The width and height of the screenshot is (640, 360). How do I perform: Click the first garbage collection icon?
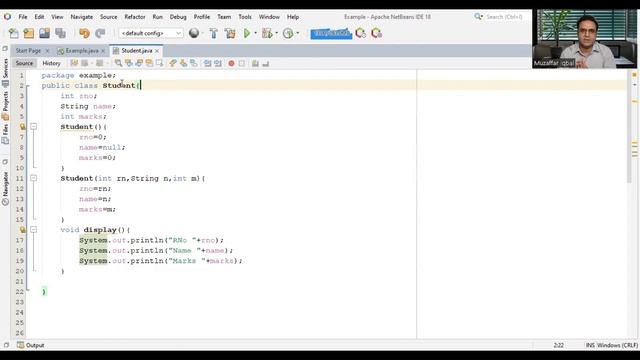click(x=360, y=33)
